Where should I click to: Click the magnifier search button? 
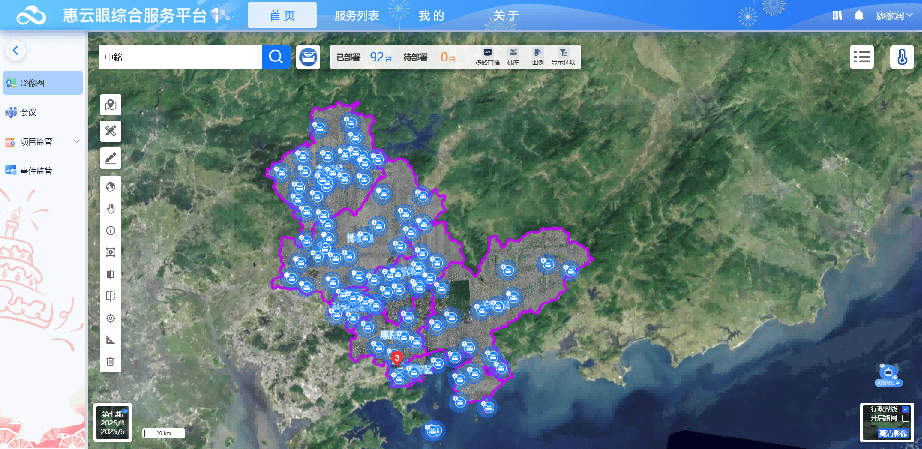(x=276, y=57)
